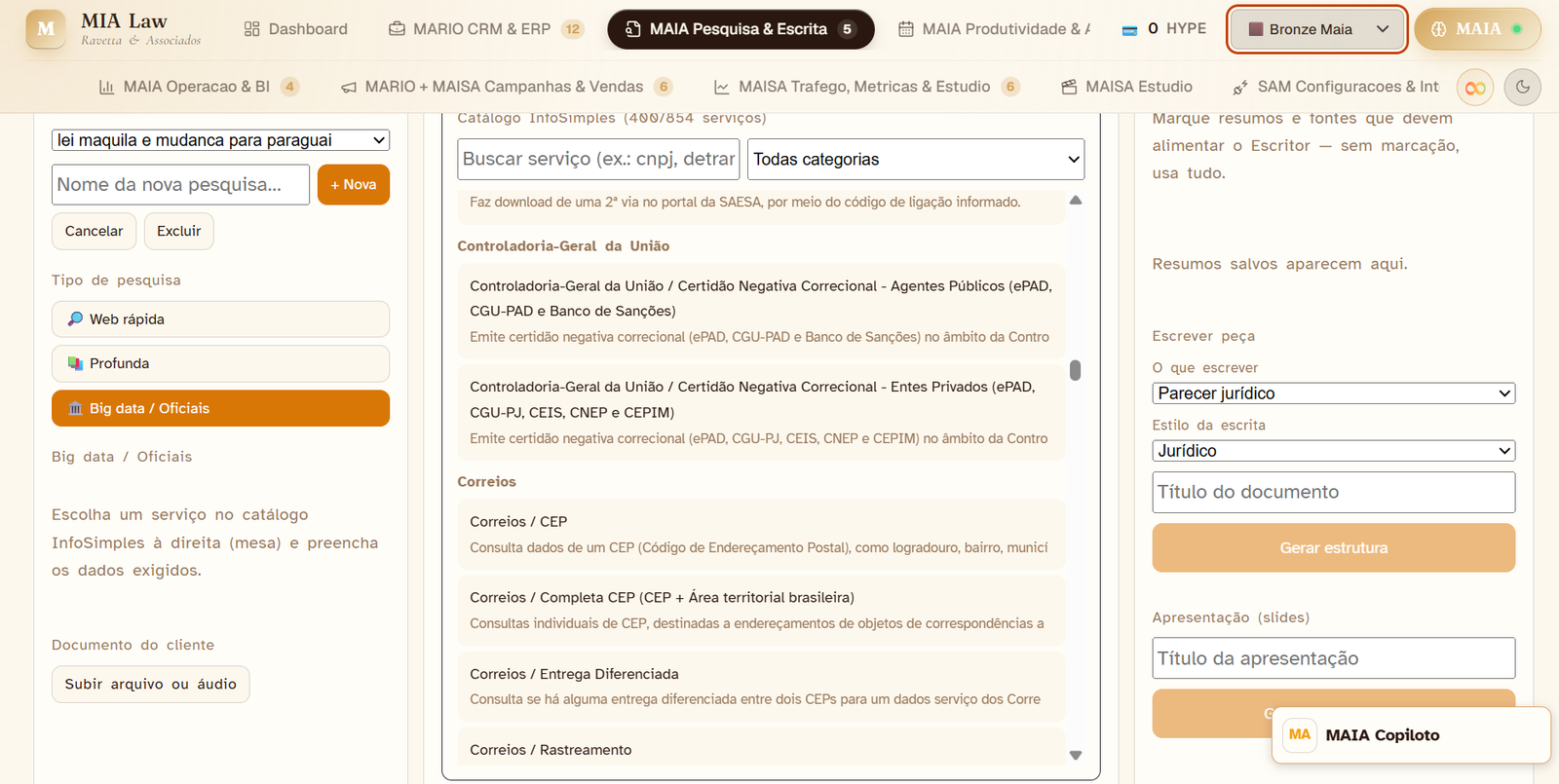The image size is (1559, 784).
Task: Click the MAISA Trafego line-chart icon
Action: point(721,87)
